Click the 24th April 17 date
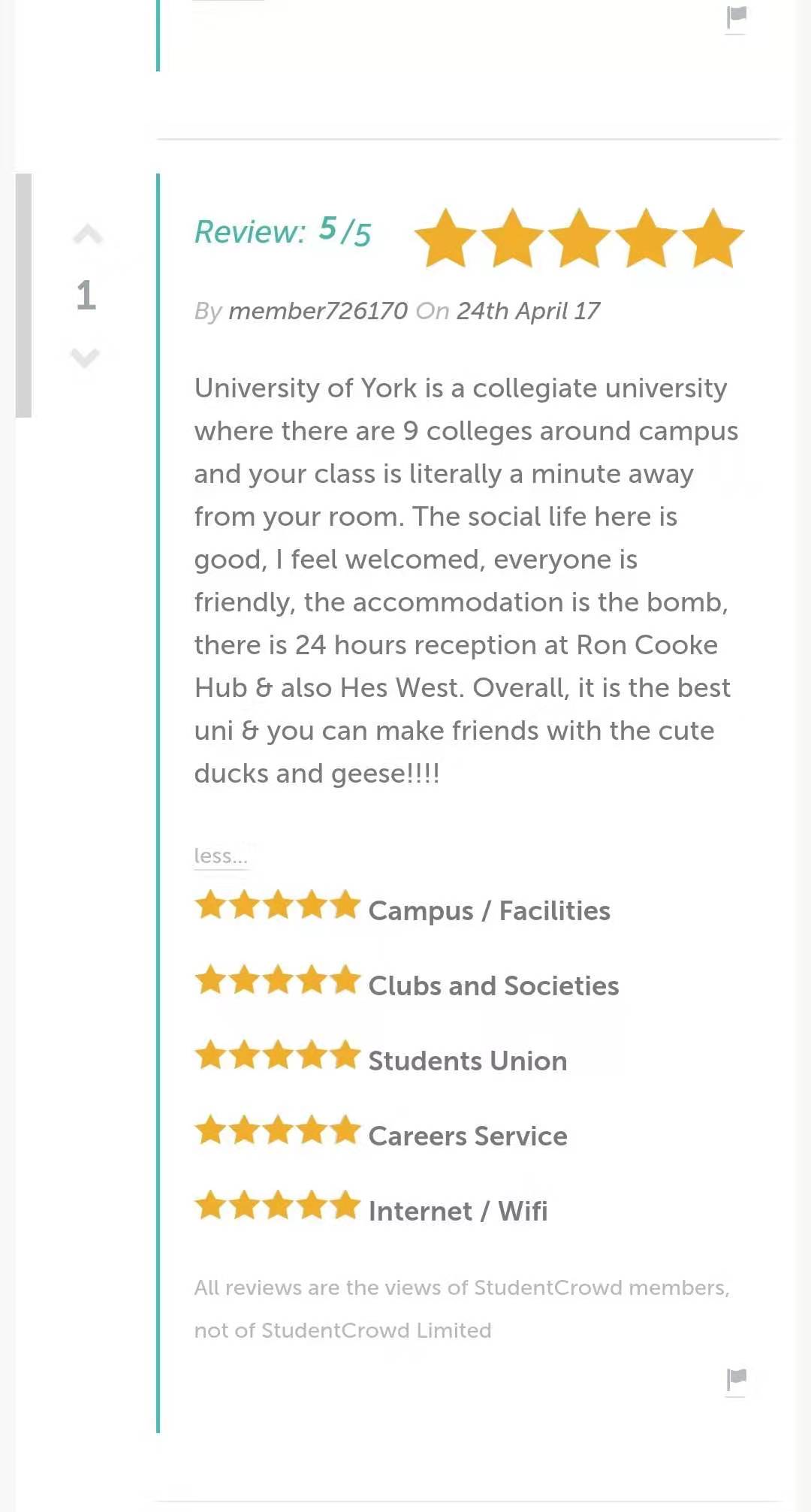Image resolution: width=811 pixels, height=1512 pixels. [x=528, y=311]
